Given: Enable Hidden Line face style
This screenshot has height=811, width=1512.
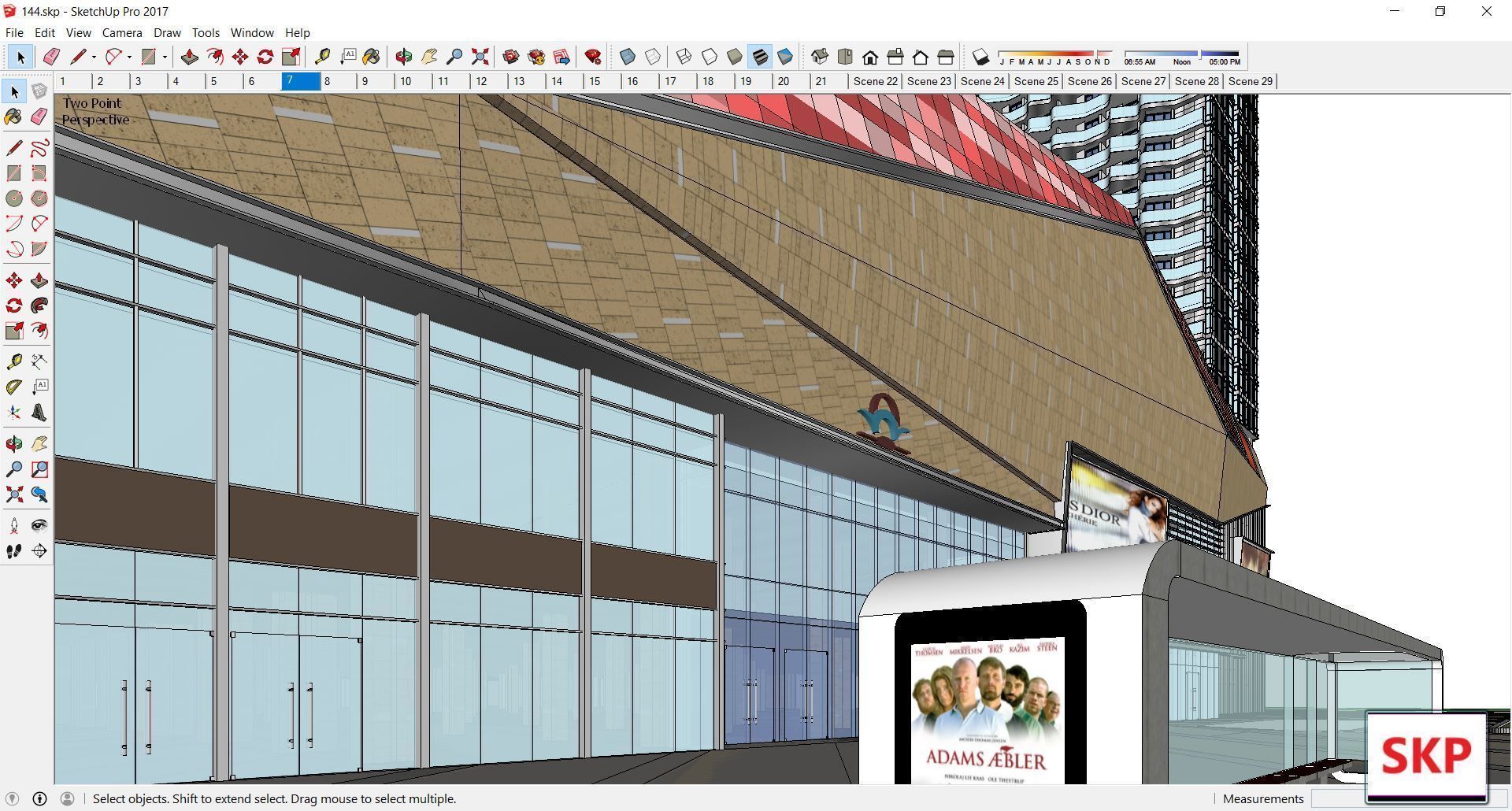Looking at the screenshot, I should pos(710,57).
